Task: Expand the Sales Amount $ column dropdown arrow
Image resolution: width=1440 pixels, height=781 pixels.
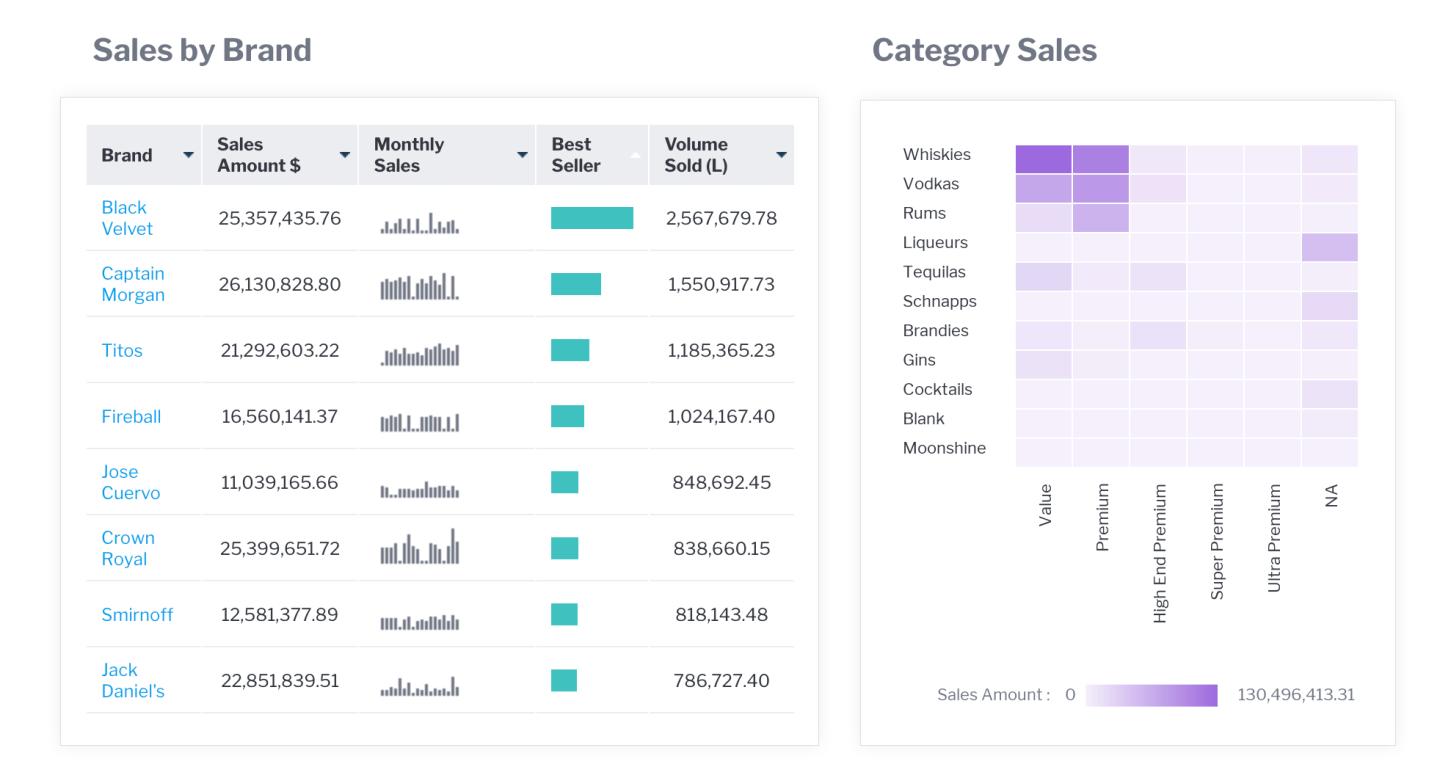Action: click(345, 156)
